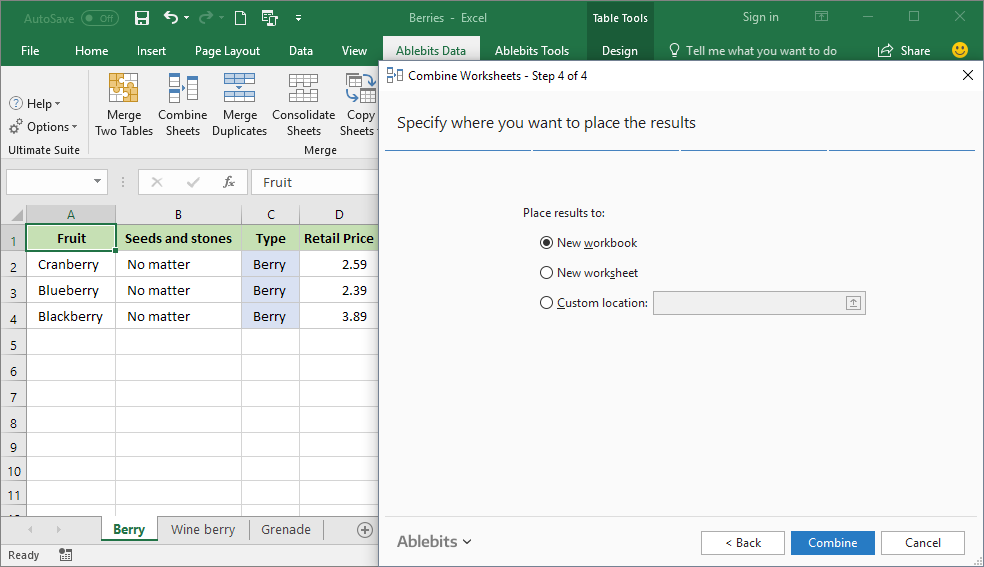Switch to the View tab
The image size is (984, 567).
tap(354, 51)
